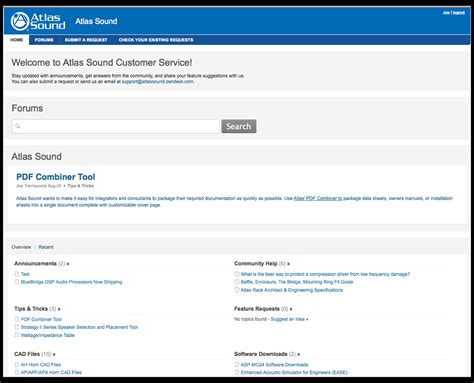This screenshot has width=474, height=383.
Task: Click into the forums search field
Action: pyautogui.click(x=115, y=126)
